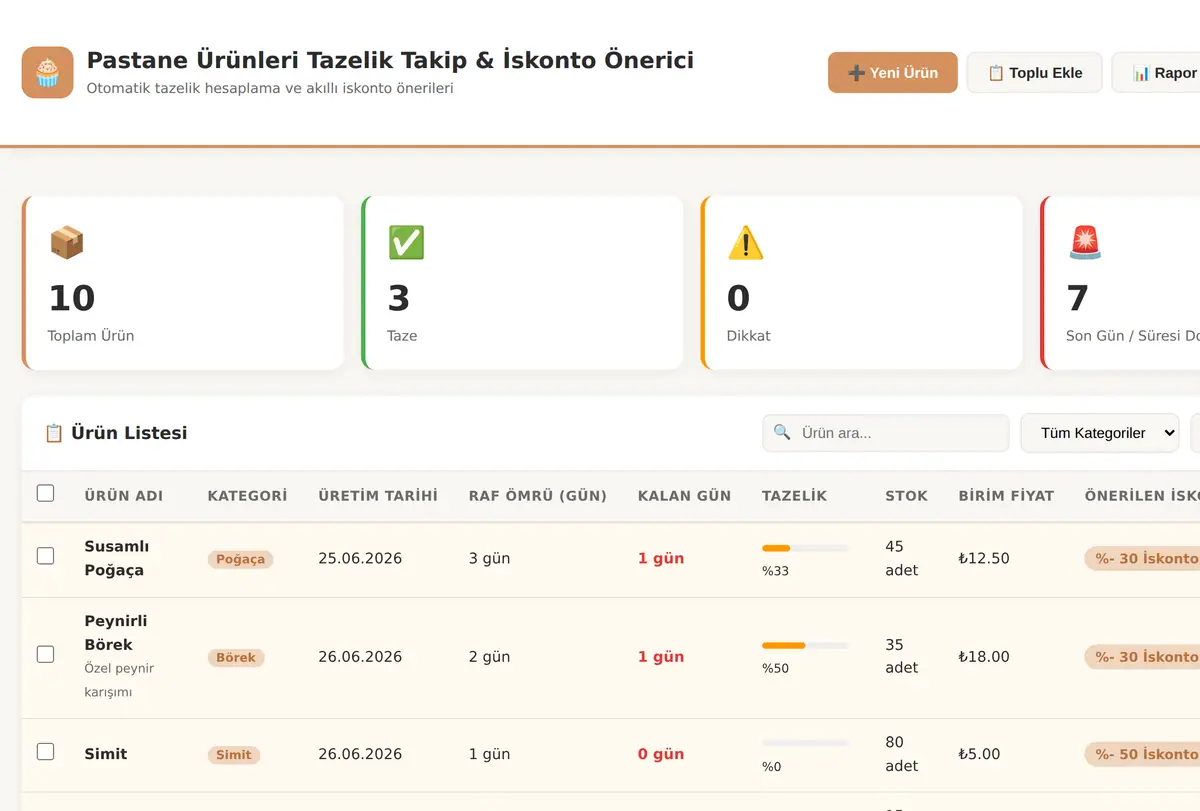Click the Poğaça category tag
Viewport: 1200px width, 811px height.
tap(240, 559)
